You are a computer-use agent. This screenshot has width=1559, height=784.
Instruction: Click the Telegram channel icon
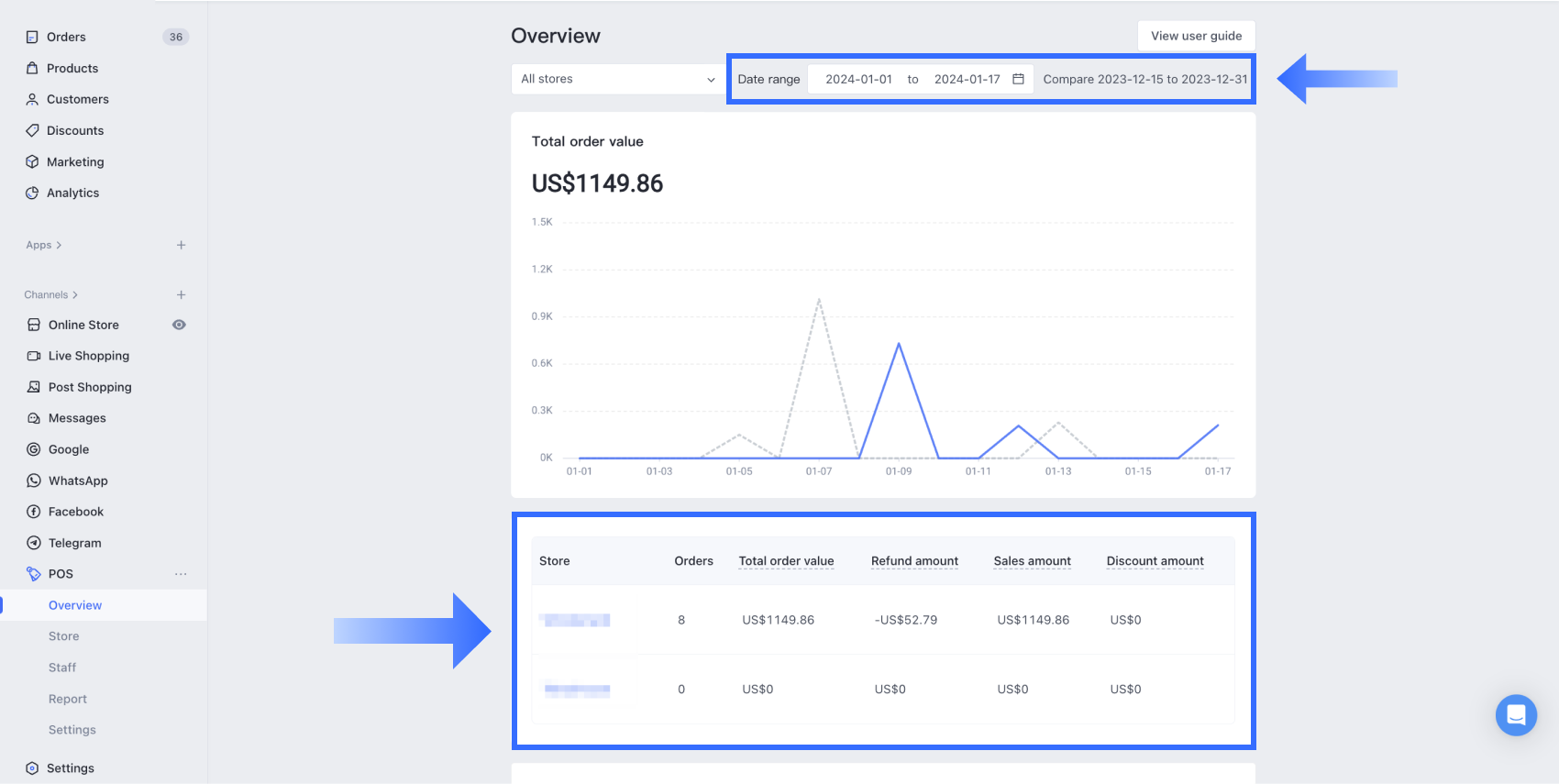[x=34, y=543]
